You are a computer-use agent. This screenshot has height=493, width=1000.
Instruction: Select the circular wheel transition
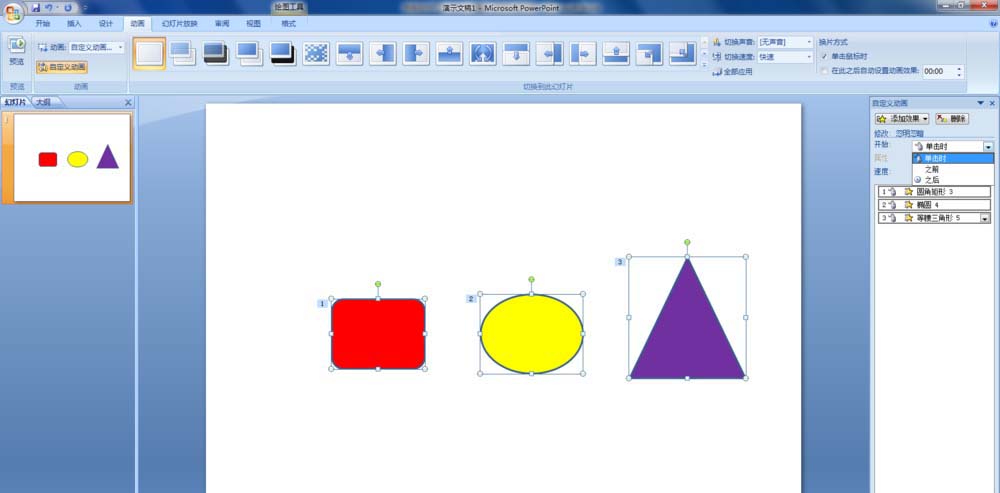[x=483, y=54]
